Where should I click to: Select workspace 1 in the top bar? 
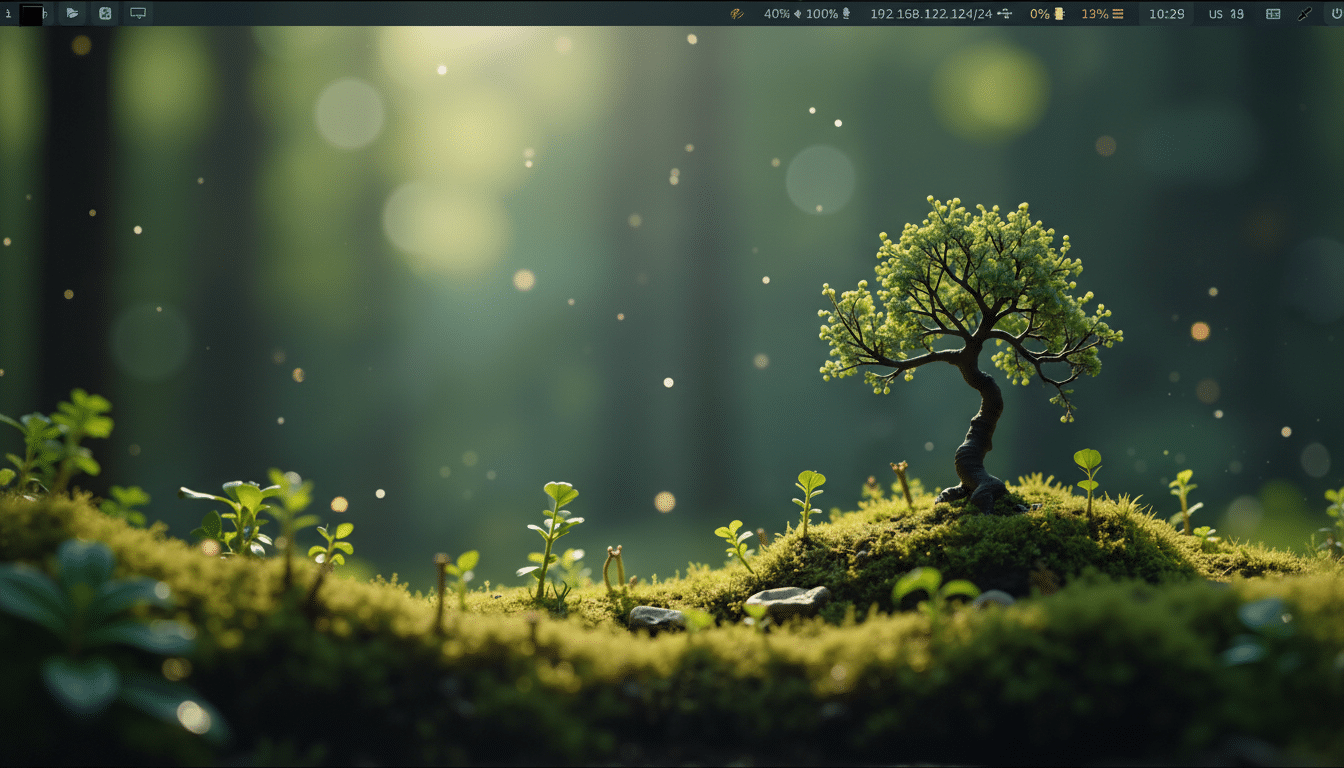click(8, 13)
